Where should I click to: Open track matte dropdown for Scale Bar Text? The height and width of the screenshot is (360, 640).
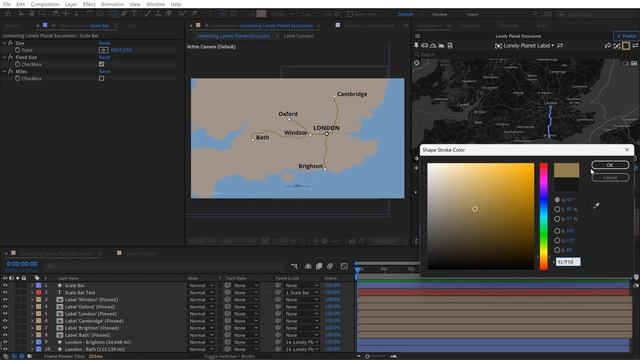246,292
